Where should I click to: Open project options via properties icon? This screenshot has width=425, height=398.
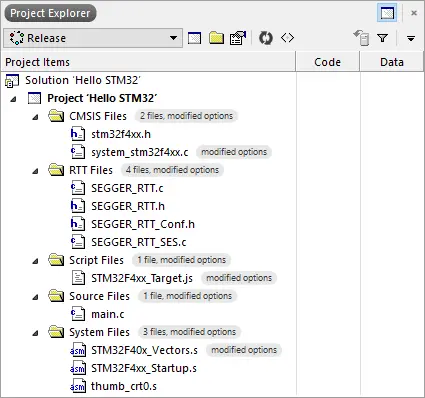tap(238, 38)
